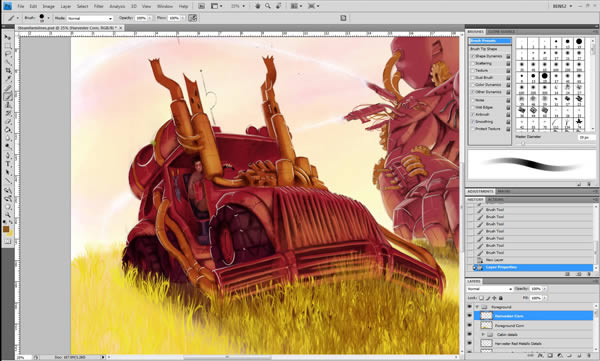Screen dimensions: 600x361
Task: Enable Texture checkbox in Brushes panel
Action: coord(473,70)
